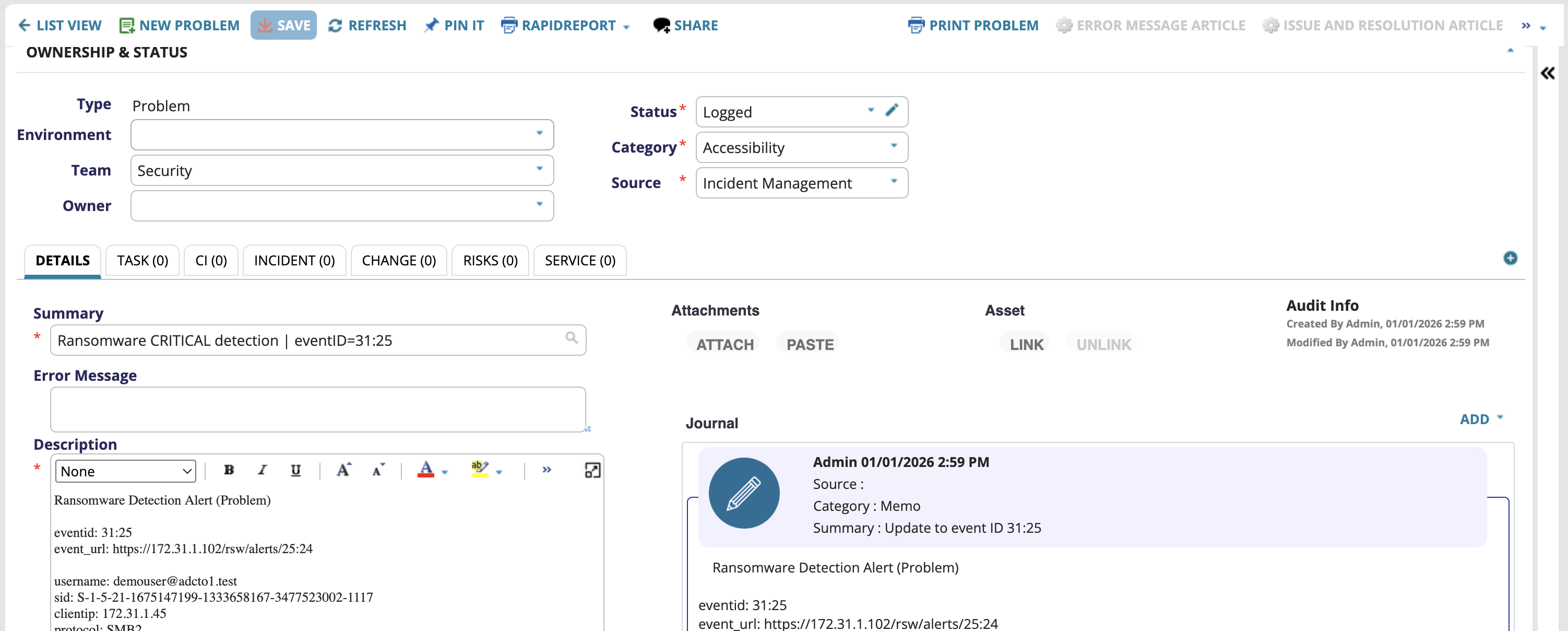Image resolution: width=1568 pixels, height=631 pixels.
Task: Toggle italic formatting in Description editor
Action: pyautogui.click(x=263, y=470)
